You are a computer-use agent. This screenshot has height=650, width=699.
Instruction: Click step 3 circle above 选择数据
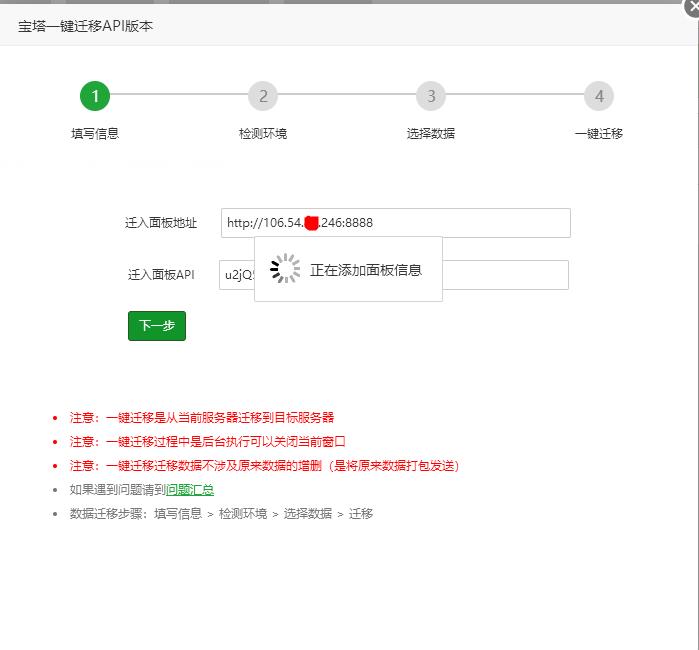[x=431, y=96]
